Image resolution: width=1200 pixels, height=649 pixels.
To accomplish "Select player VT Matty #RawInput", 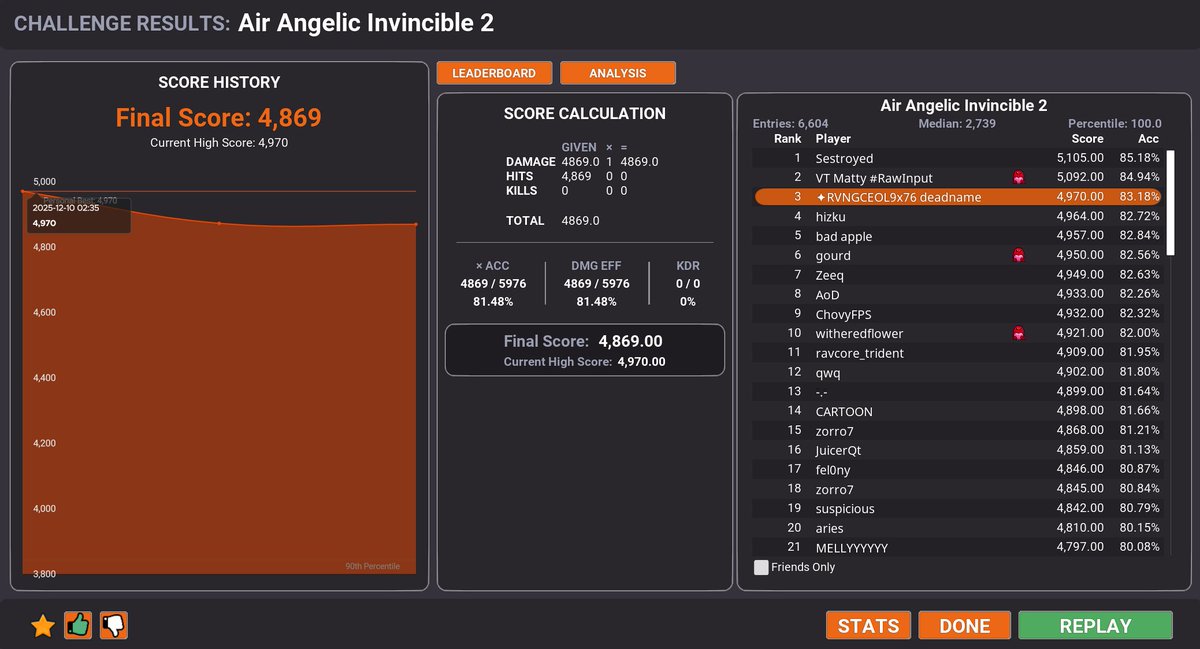I will 959,178.
